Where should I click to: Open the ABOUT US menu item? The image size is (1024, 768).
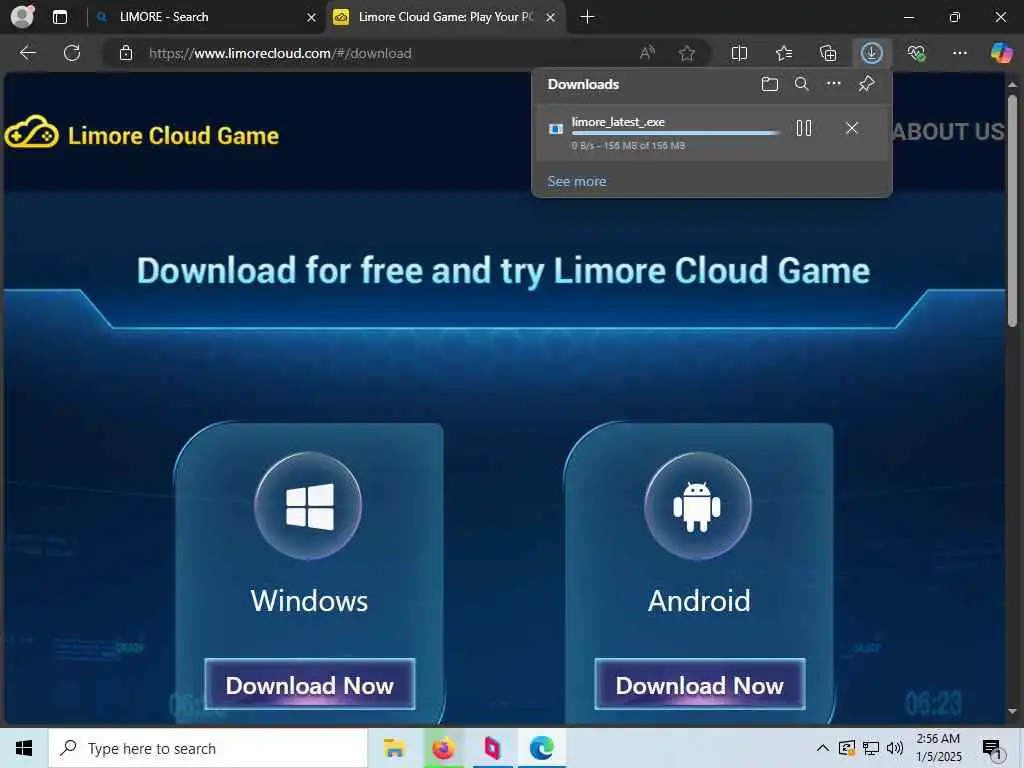click(x=948, y=132)
